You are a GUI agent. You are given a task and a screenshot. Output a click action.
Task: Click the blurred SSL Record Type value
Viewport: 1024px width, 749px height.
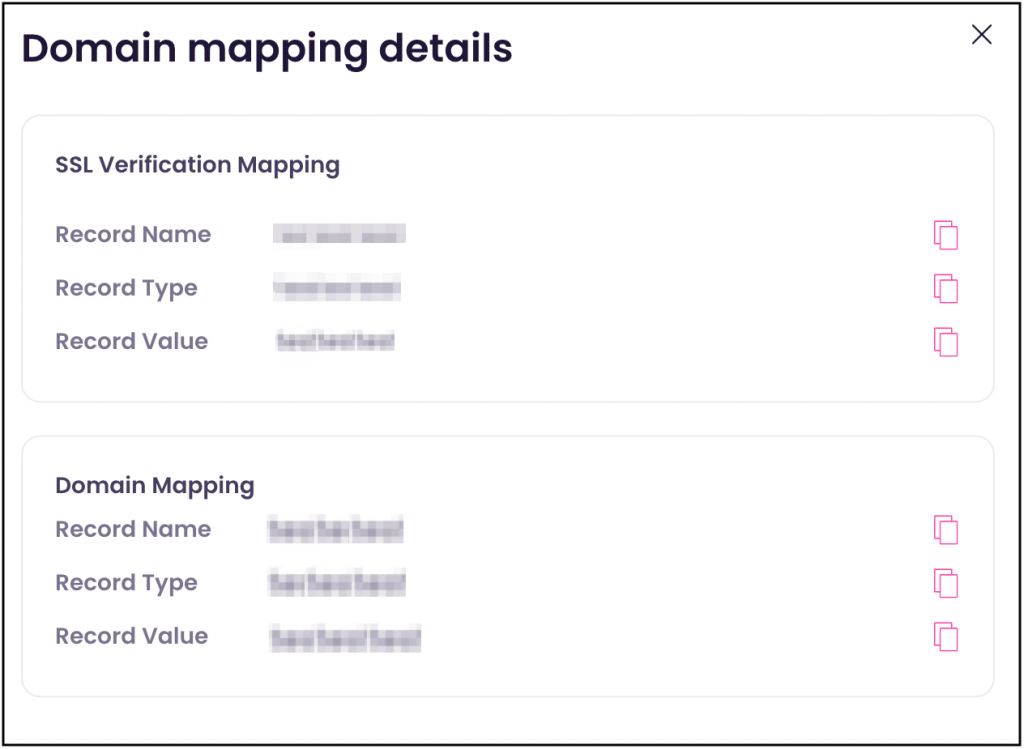coord(338,288)
